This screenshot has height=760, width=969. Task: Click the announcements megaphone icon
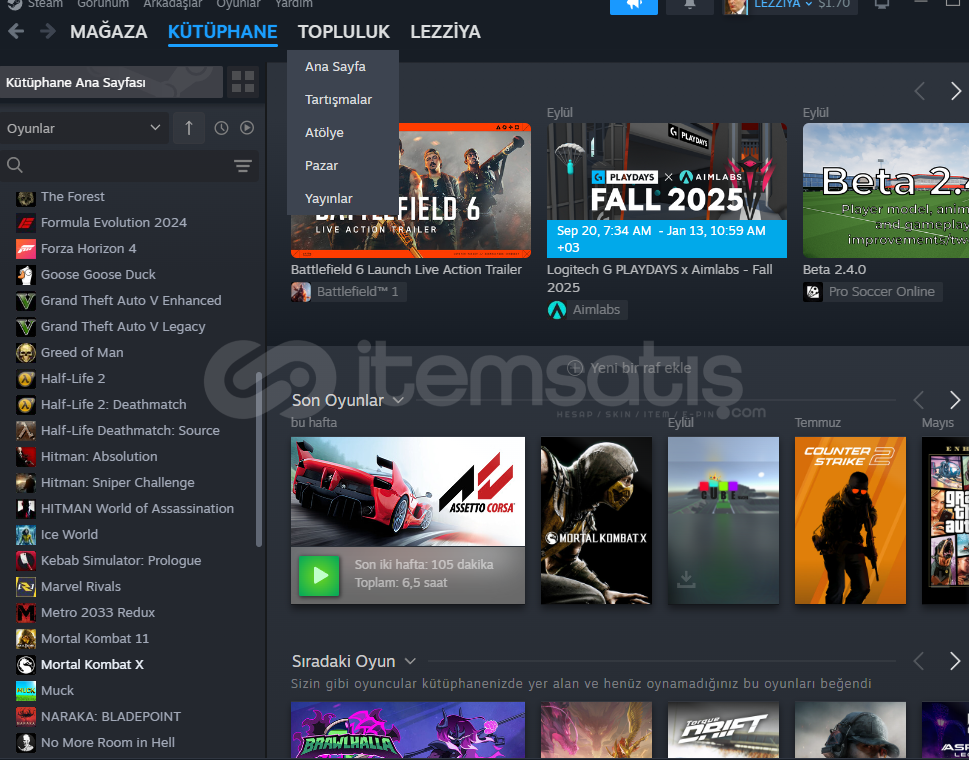[x=633, y=5]
